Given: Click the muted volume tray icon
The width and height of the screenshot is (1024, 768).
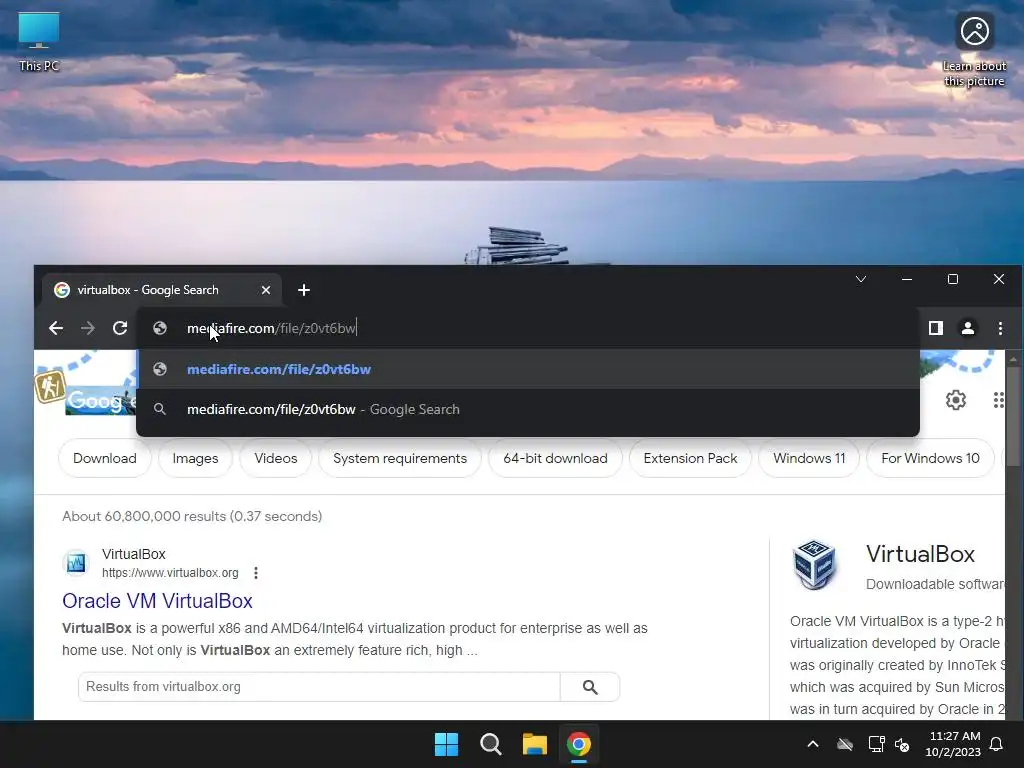Looking at the screenshot, I should (902, 744).
